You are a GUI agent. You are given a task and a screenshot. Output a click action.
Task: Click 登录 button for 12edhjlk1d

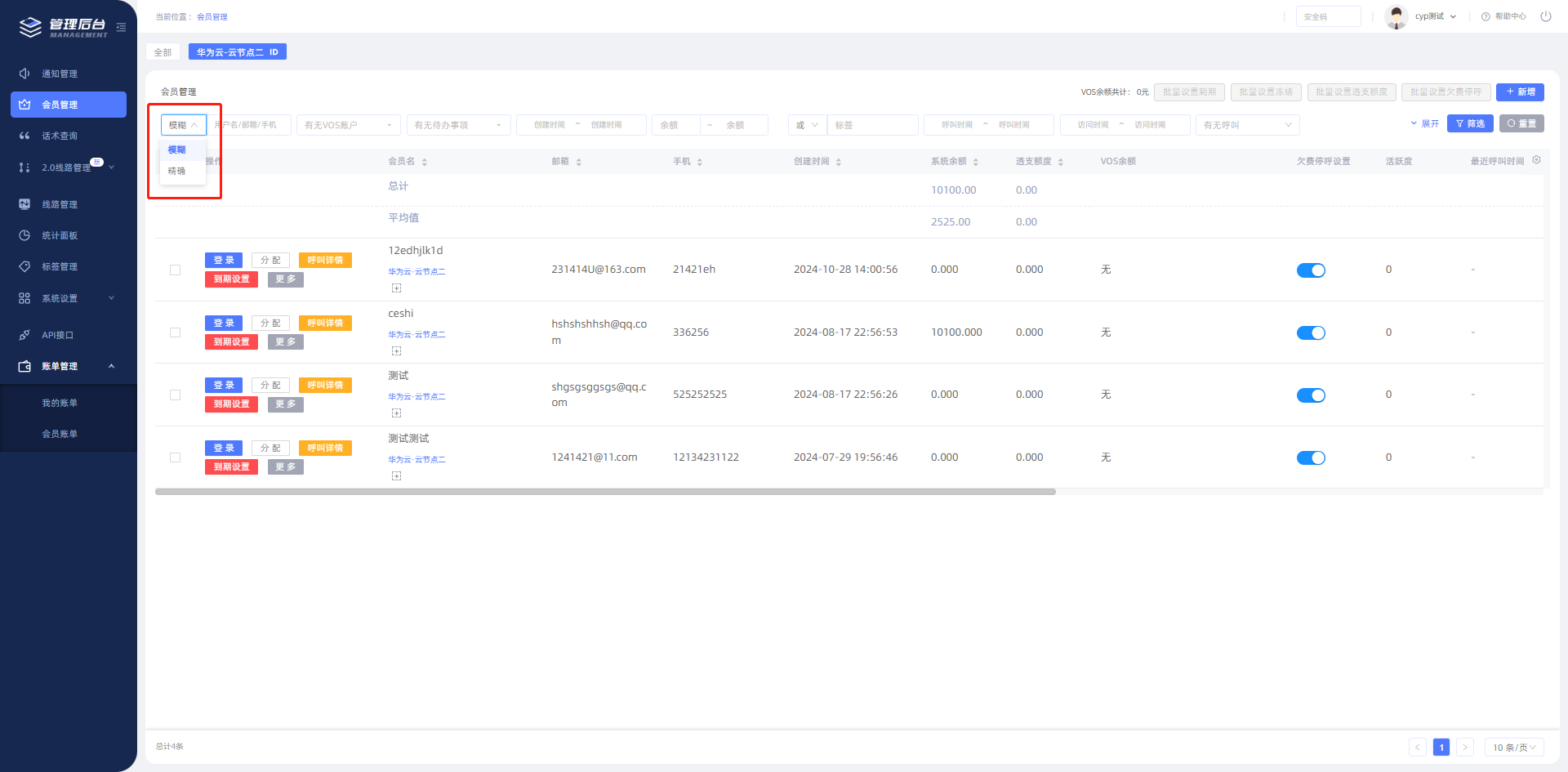(x=224, y=260)
